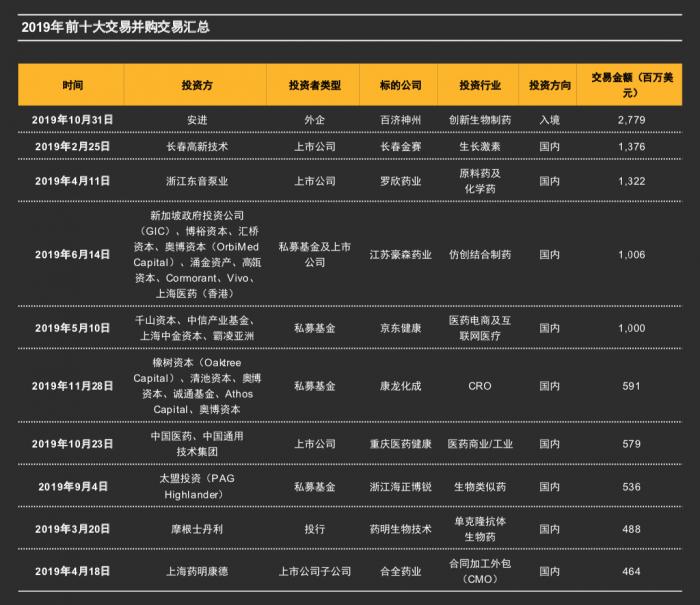Select investor 摩根士丹利
Screen dimensions: 700x605
[197, 529]
